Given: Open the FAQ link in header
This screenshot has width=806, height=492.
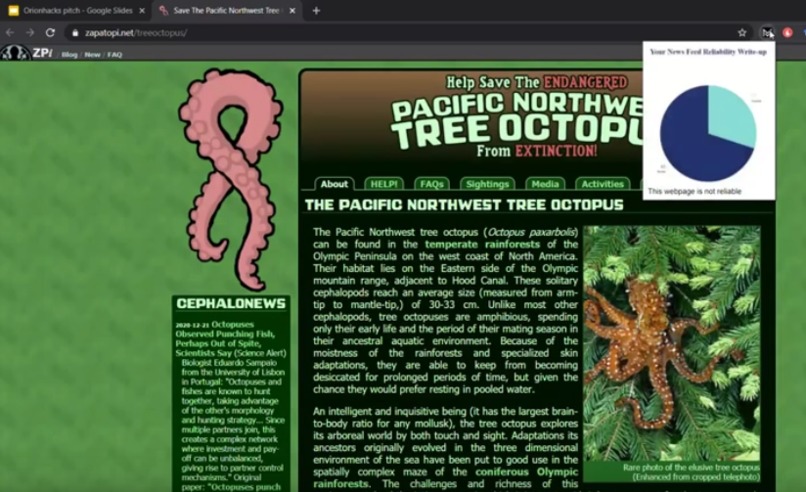Looking at the screenshot, I should [x=115, y=54].
